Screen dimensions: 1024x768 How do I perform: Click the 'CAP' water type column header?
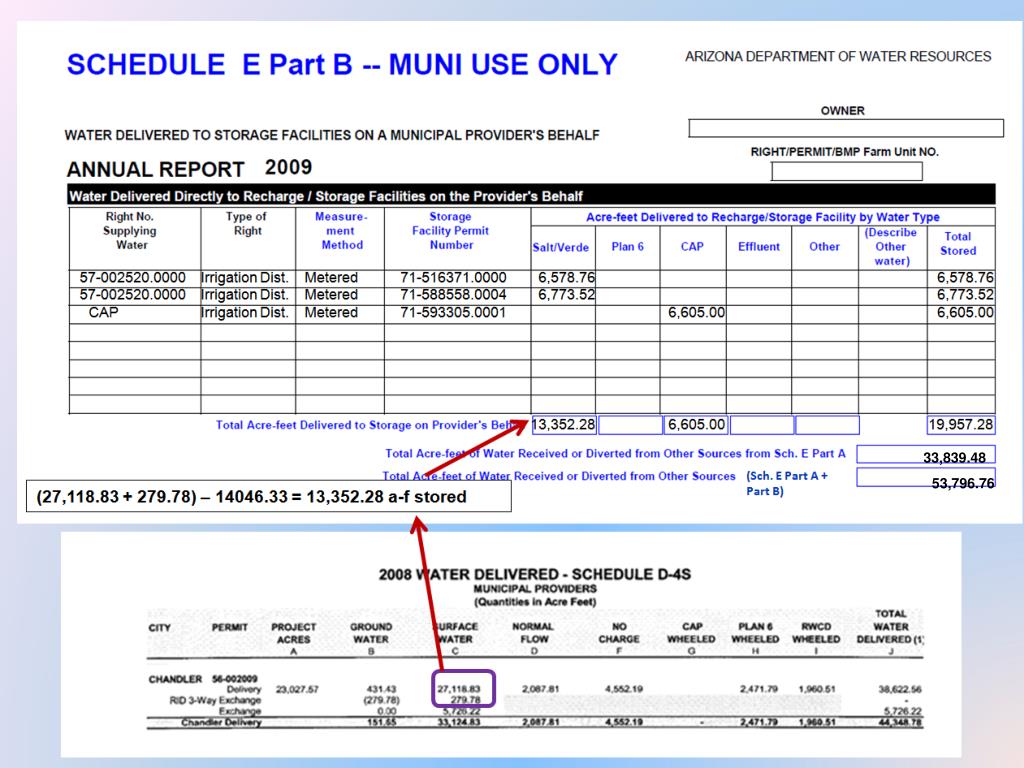pos(692,246)
